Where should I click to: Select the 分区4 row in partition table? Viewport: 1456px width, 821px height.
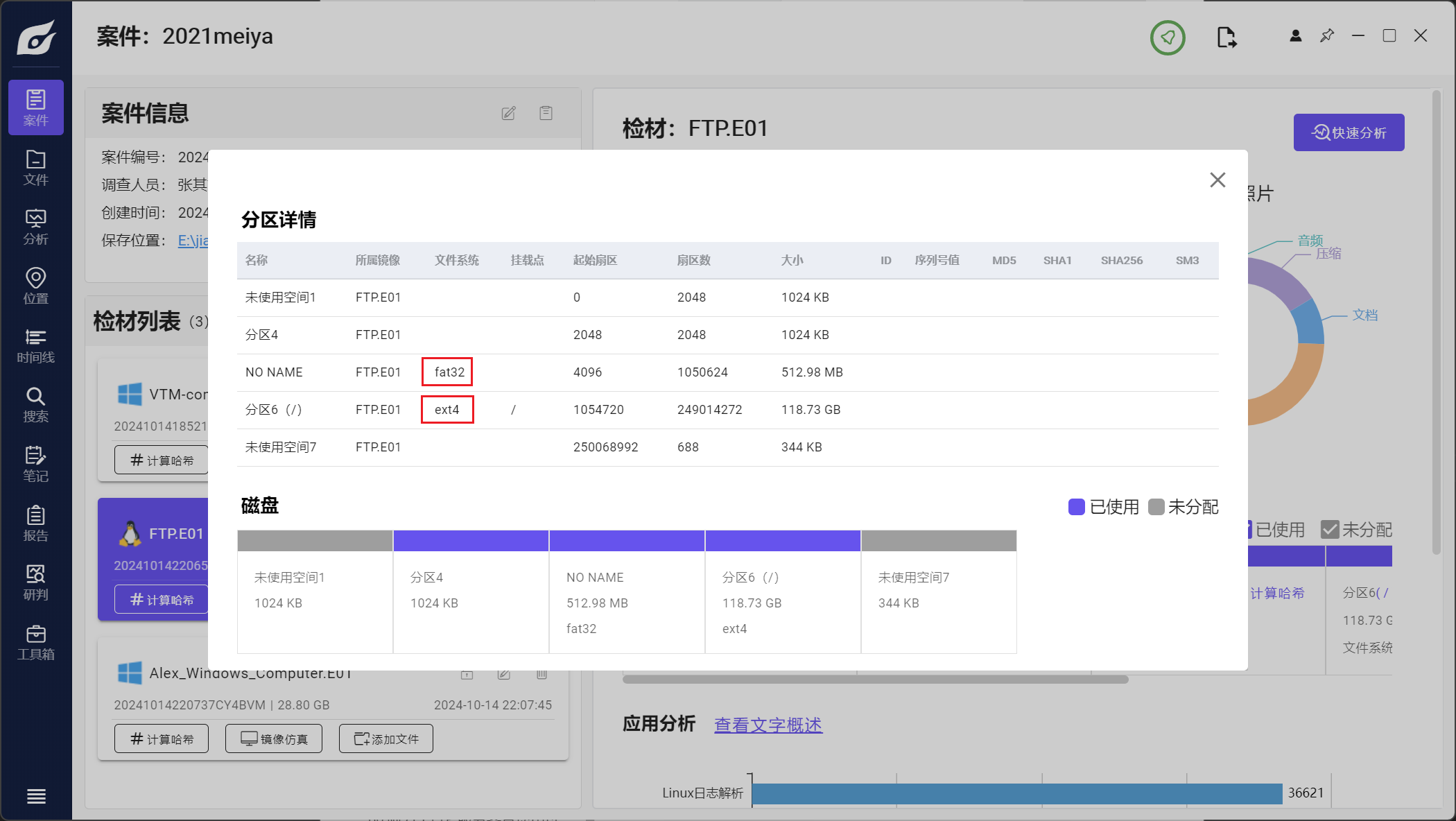tap(727, 335)
